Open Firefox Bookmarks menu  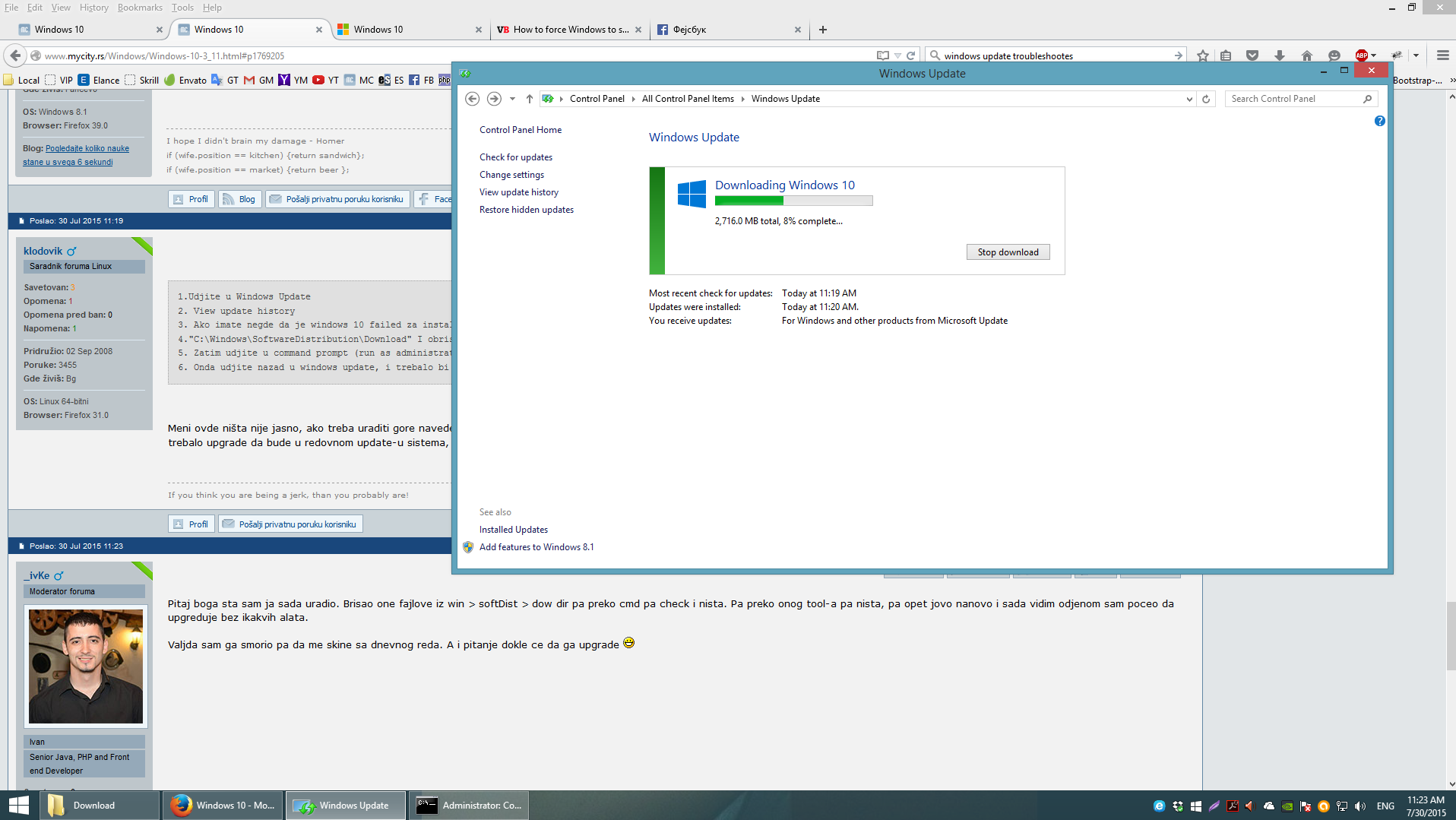coord(140,8)
